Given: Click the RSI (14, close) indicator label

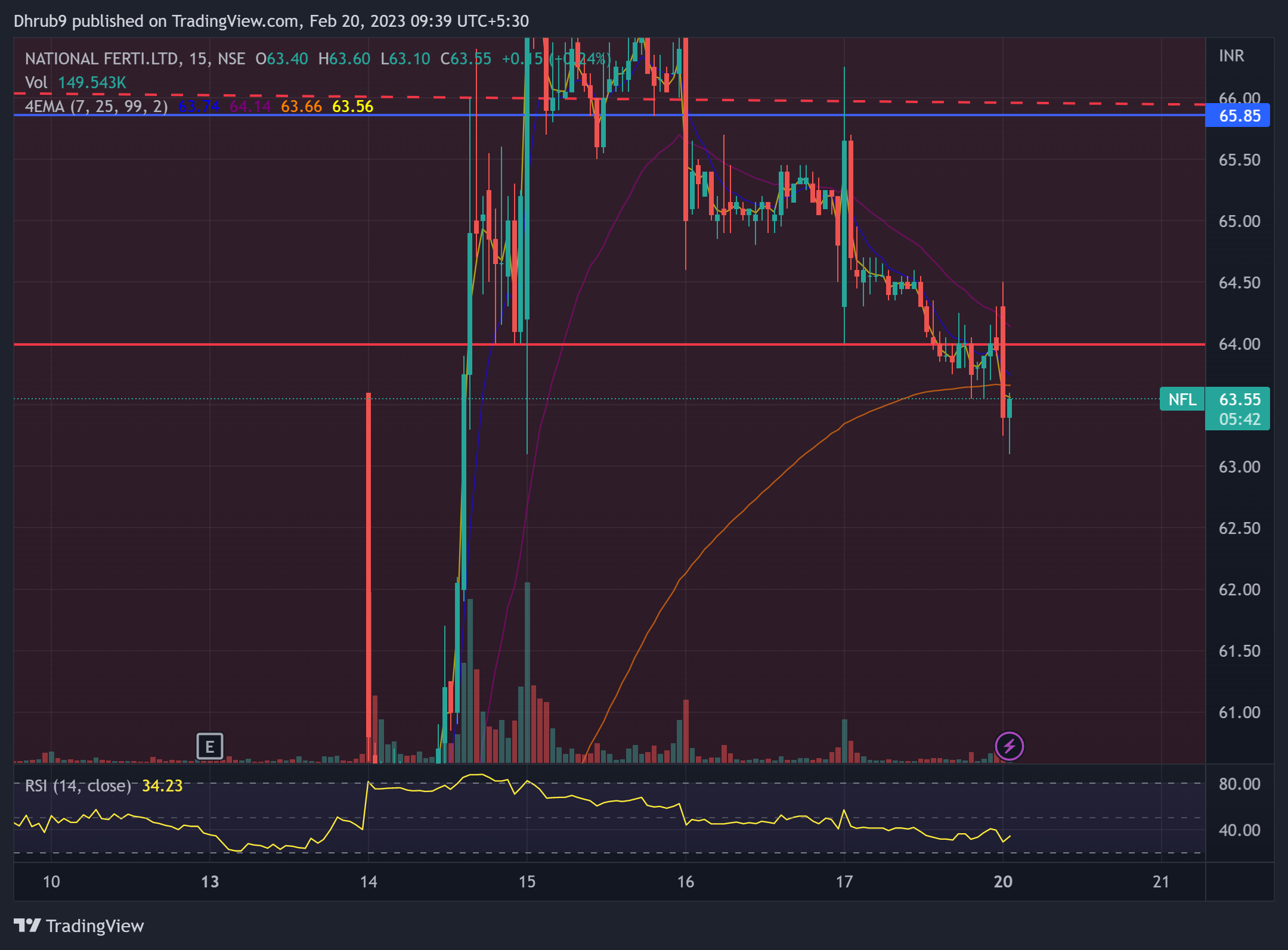Looking at the screenshot, I should point(78,786).
